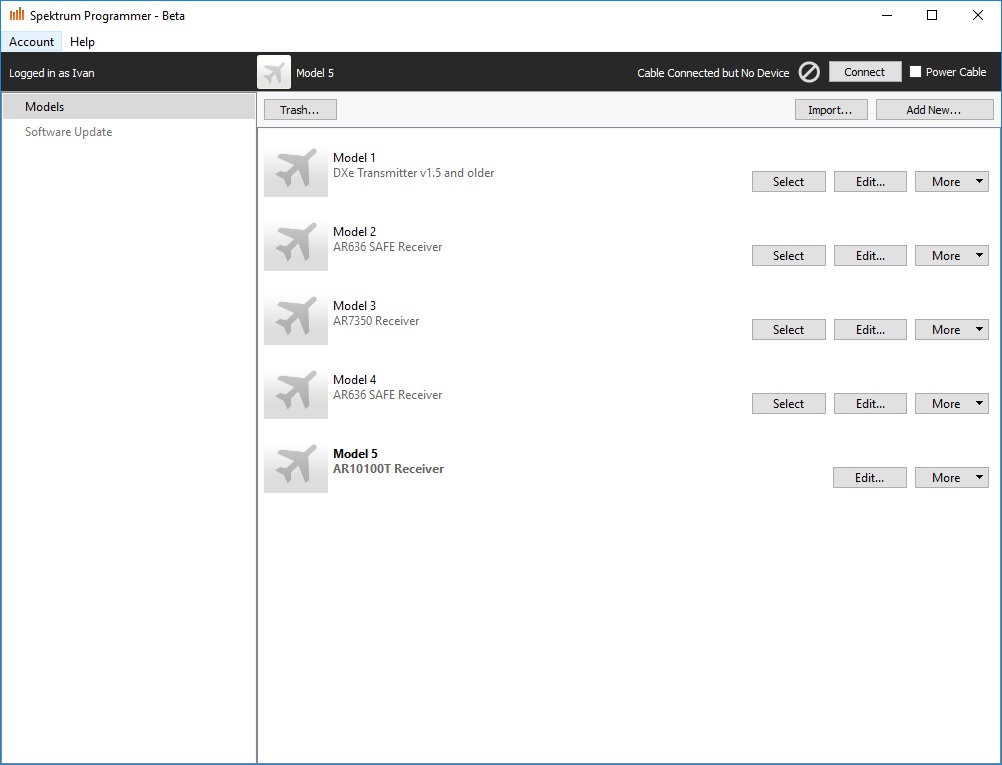
Task: Open the Trash... button
Action: 300,110
